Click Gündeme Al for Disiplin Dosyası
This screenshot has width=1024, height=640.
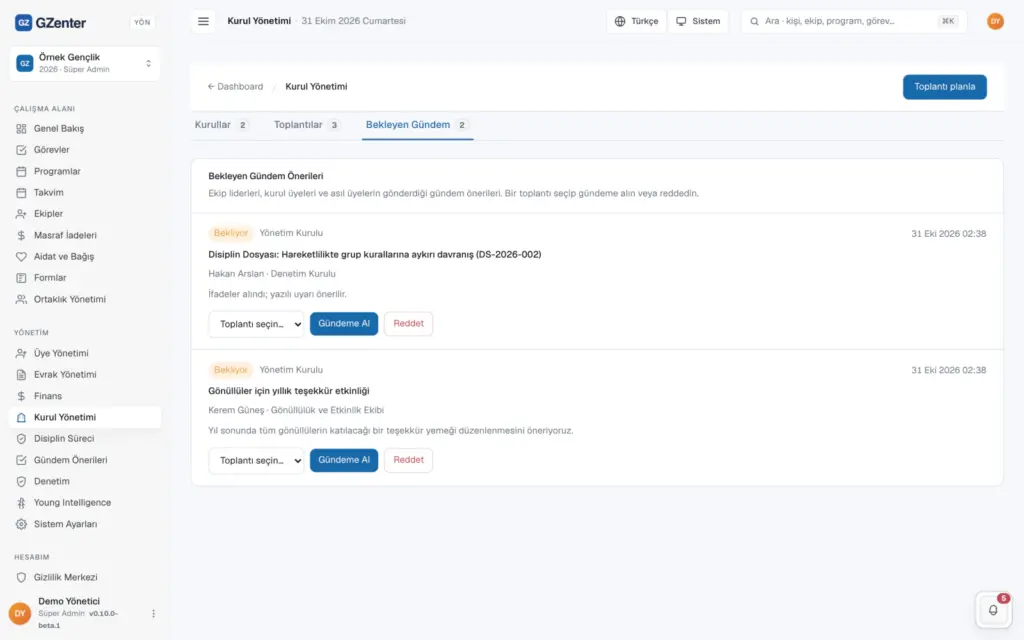(344, 323)
